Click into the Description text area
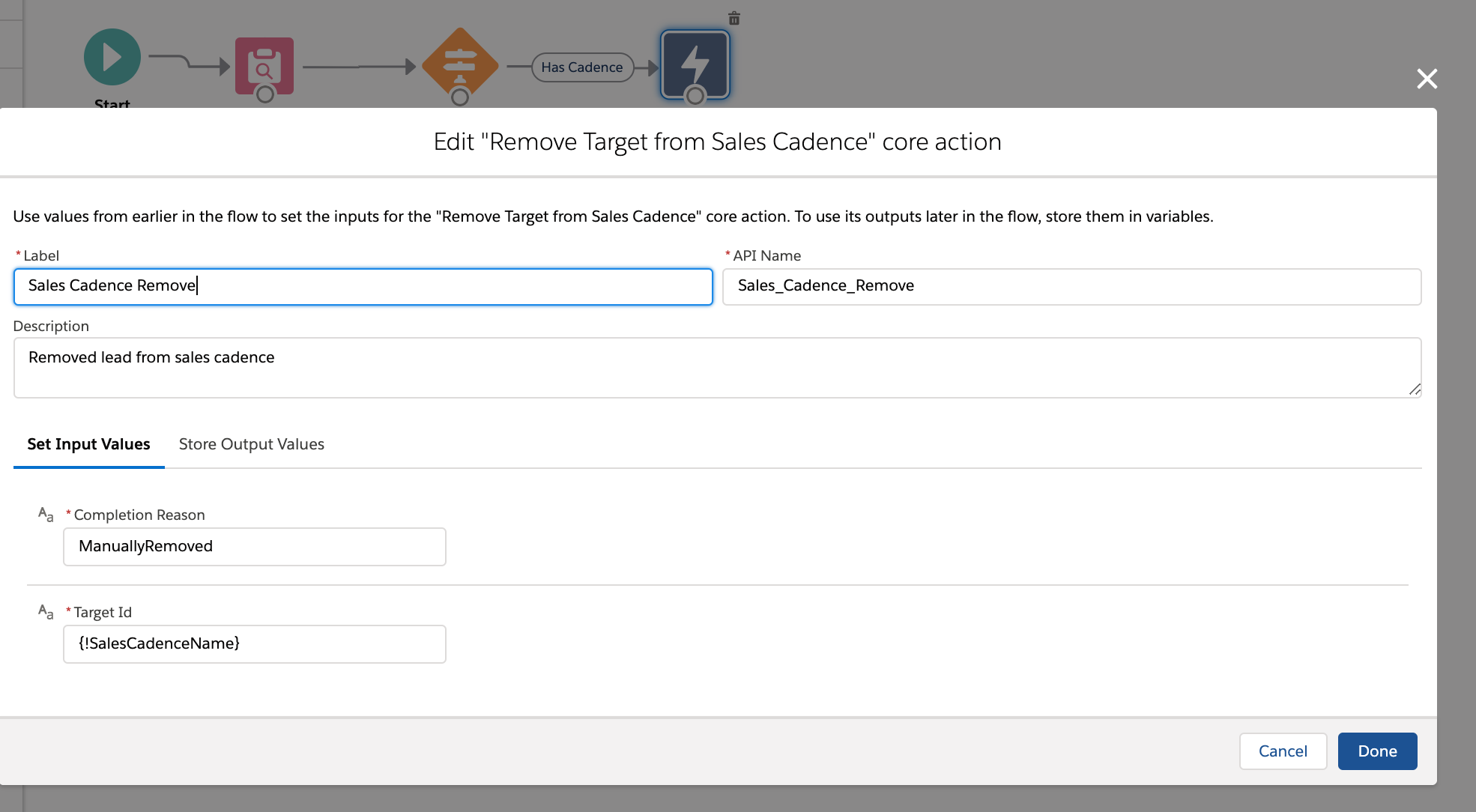This screenshot has width=1476, height=812. coord(716,367)
